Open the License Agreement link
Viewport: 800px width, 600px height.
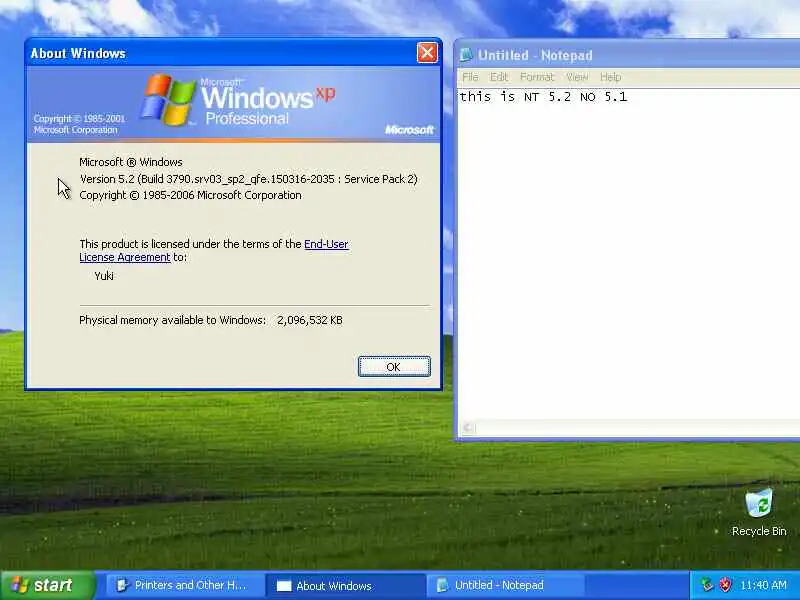click(x=124, y=257)
